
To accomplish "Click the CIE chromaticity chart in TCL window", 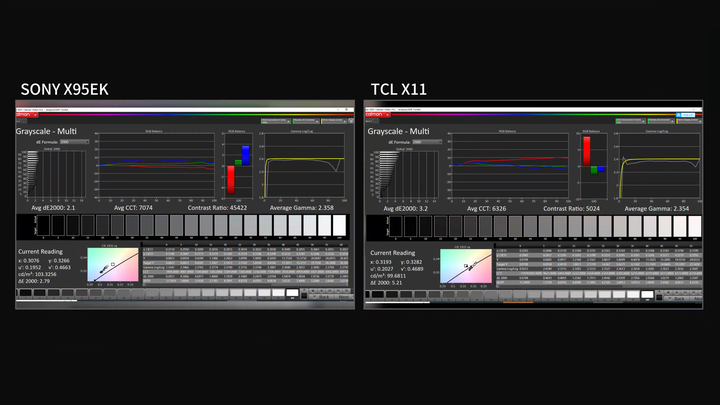I will pos(466,266).
